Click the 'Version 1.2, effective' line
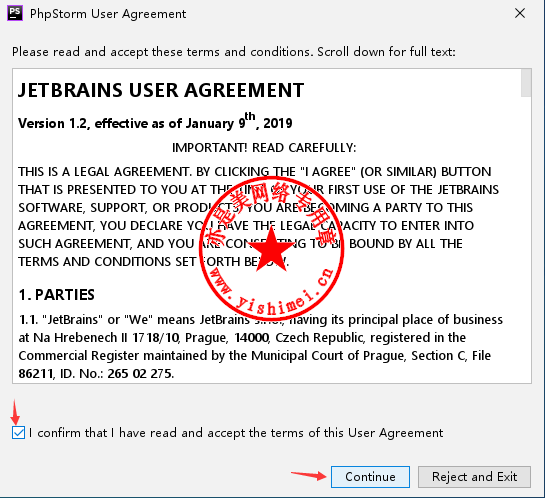The height and width of the screenshot is (498, 545). (155, 122)
